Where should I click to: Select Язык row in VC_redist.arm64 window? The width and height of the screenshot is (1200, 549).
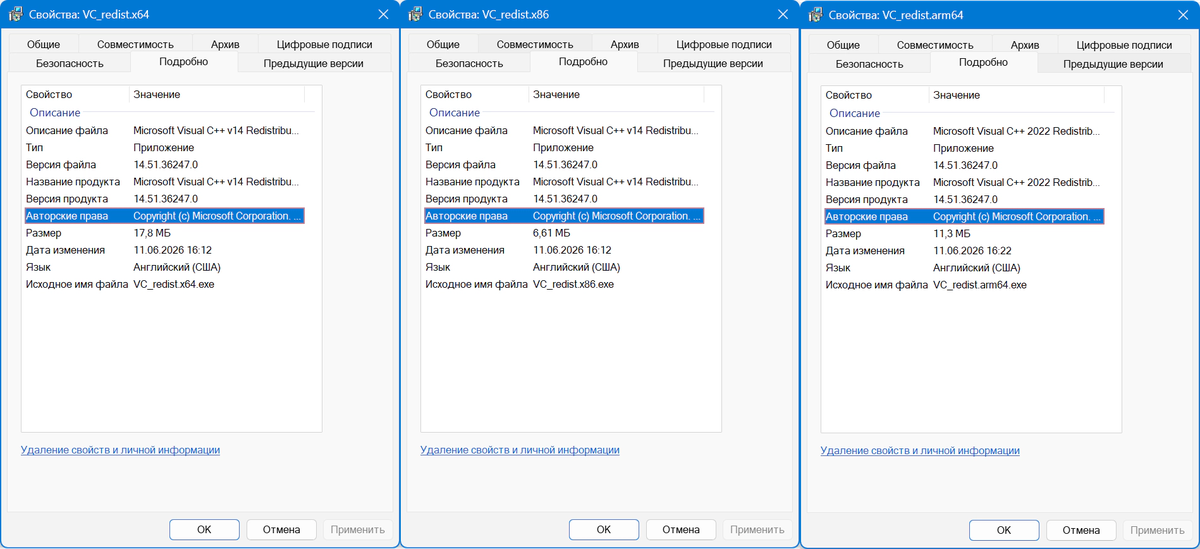[963, 267]
